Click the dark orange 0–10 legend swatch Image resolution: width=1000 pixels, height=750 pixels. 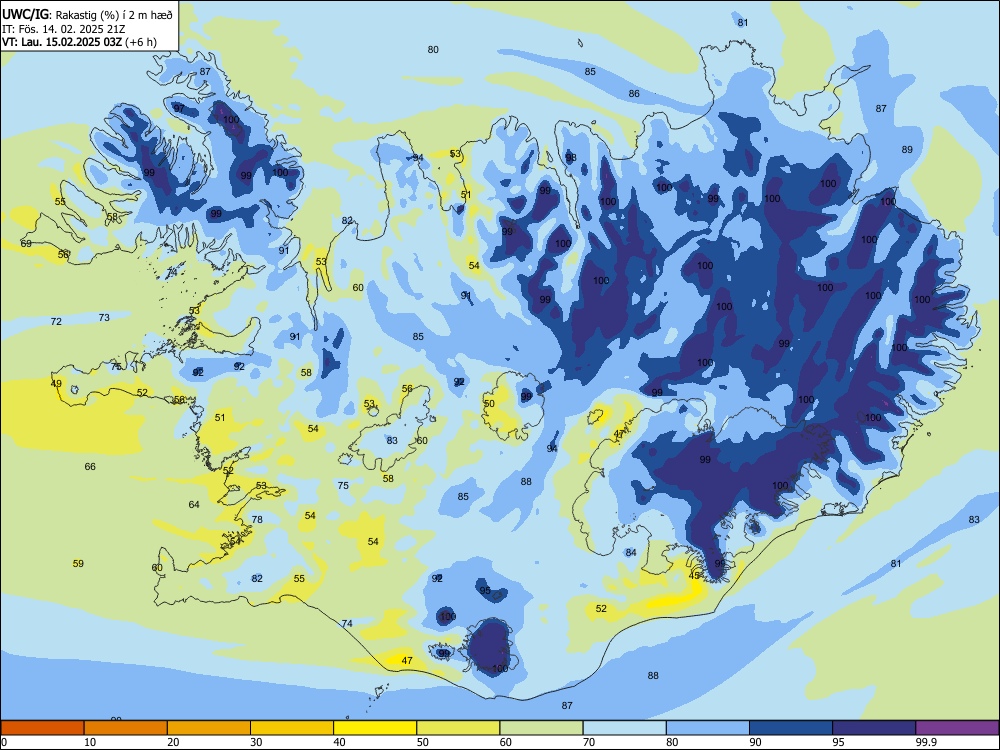pos(42,728)
